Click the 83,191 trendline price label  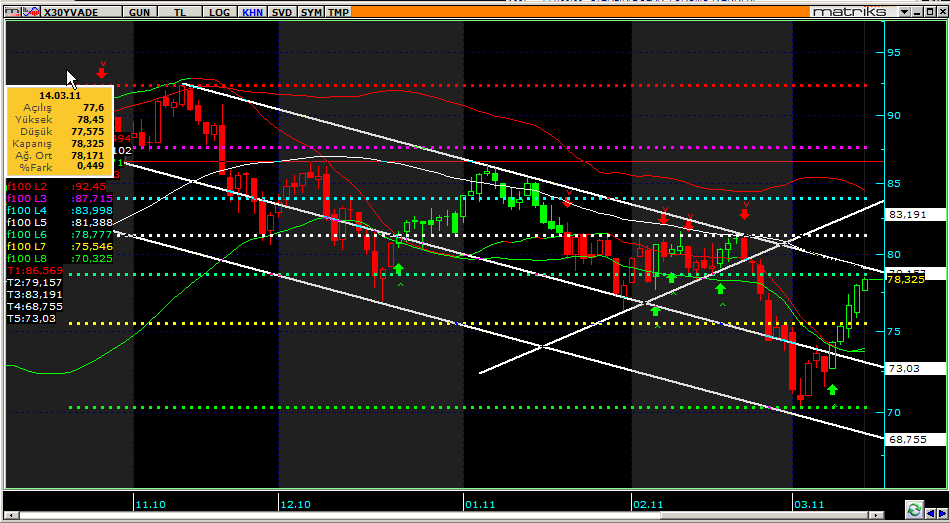click(905, 214)
